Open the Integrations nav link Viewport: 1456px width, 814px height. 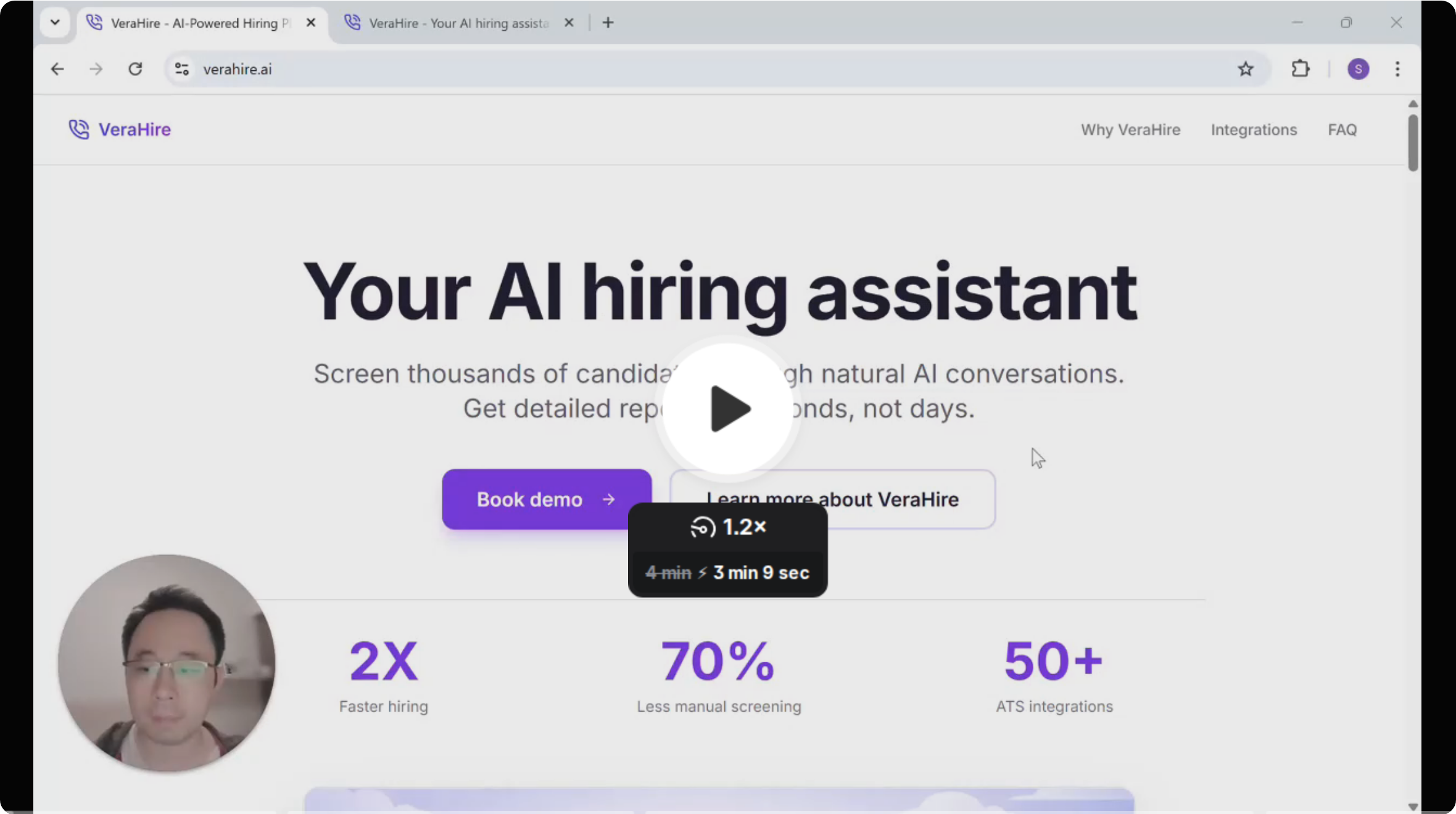tap(1254, 129)
